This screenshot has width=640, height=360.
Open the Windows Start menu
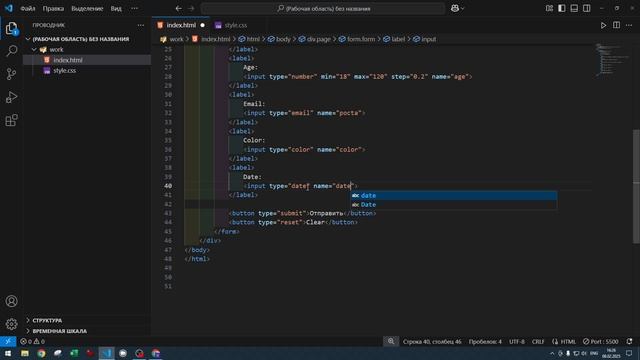tap(8, 353)
